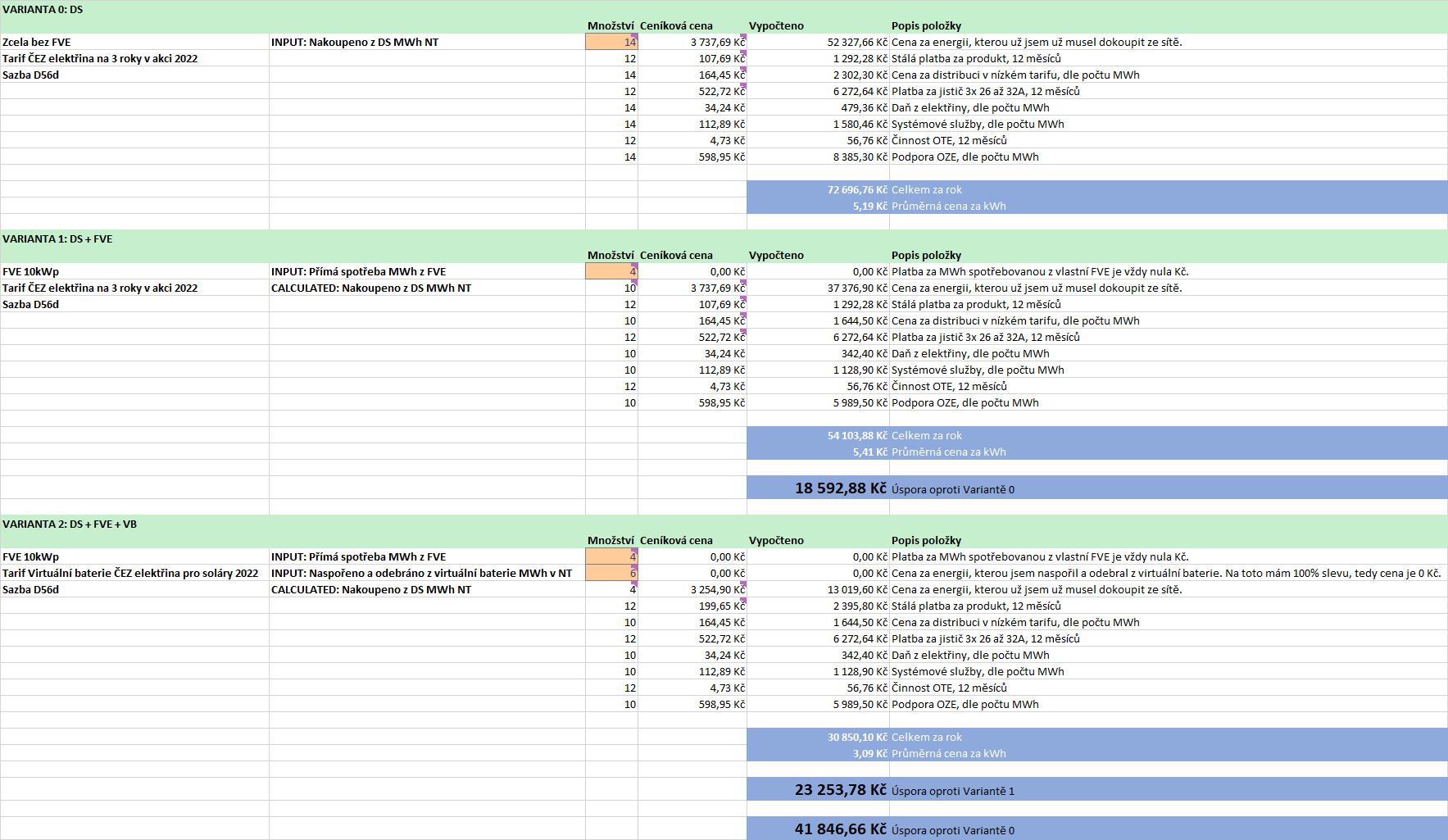Click the 'VARIANTA 2: DS + FVE + VB' heading
The image size is (1448, 840).
(70, 524)
